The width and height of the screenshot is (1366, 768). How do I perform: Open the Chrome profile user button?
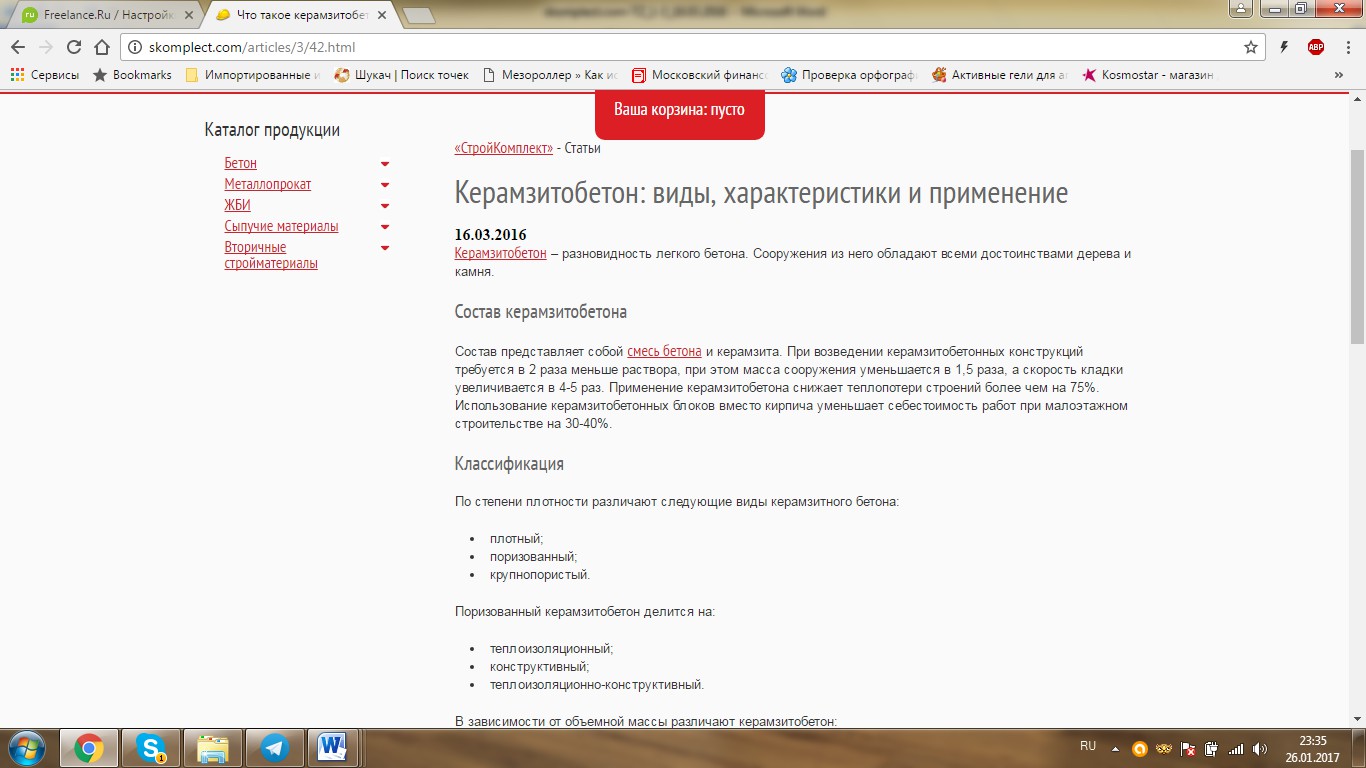(1240, 8)
